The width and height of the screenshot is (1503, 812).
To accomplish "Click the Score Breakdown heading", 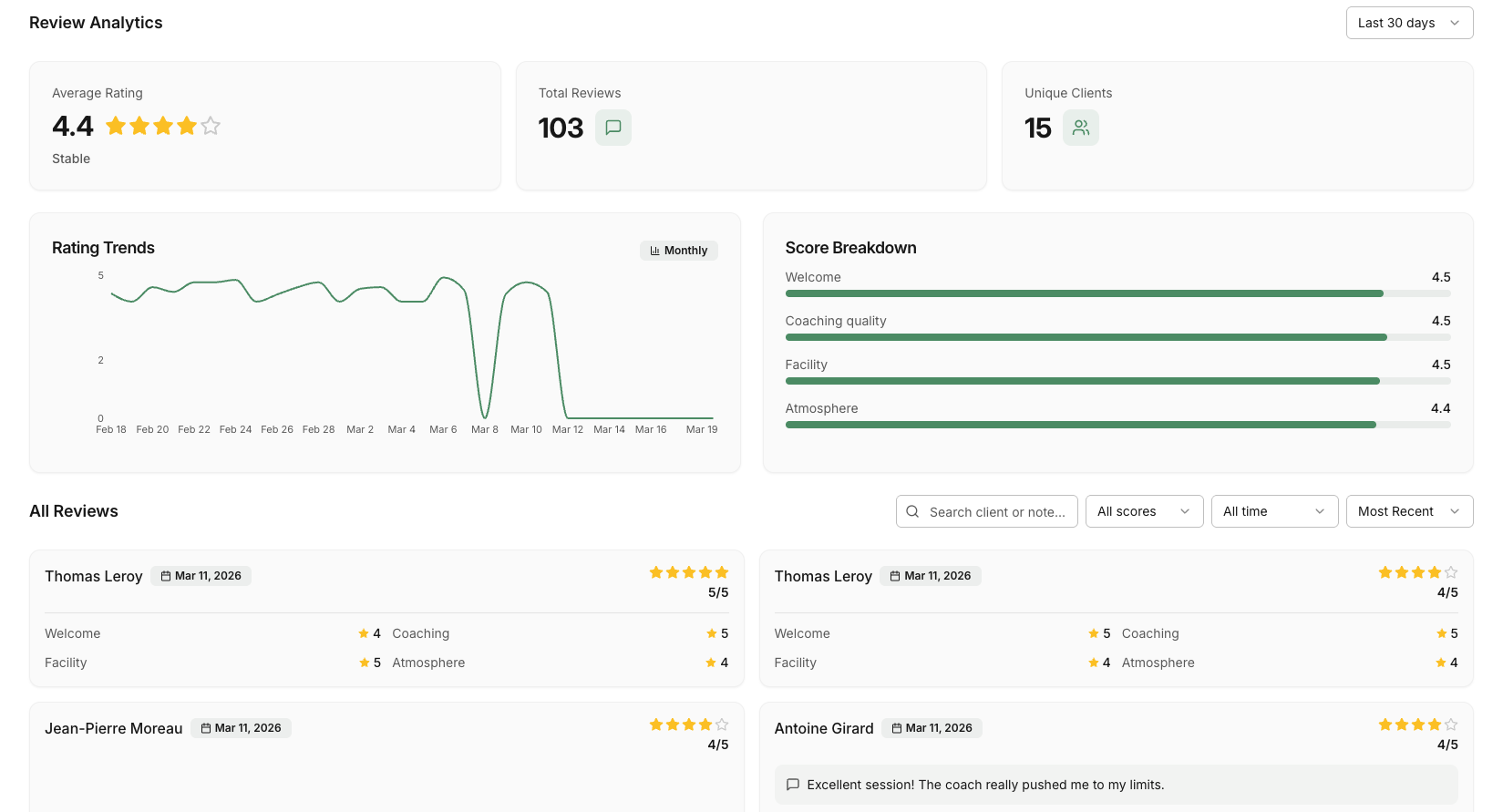I will pyautogui.click(x=851, y=248).
